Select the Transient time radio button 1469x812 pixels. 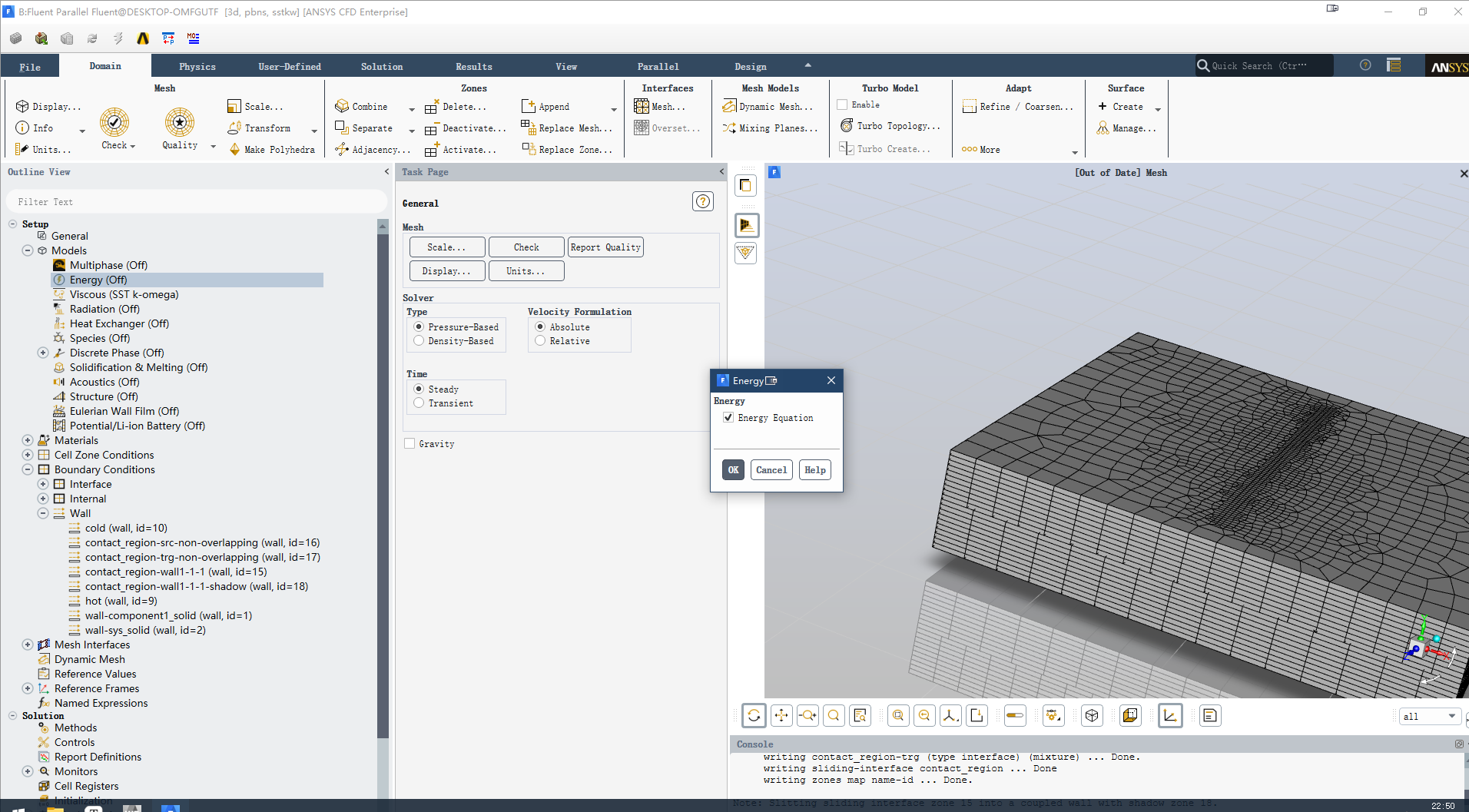(x=419, y=403)
